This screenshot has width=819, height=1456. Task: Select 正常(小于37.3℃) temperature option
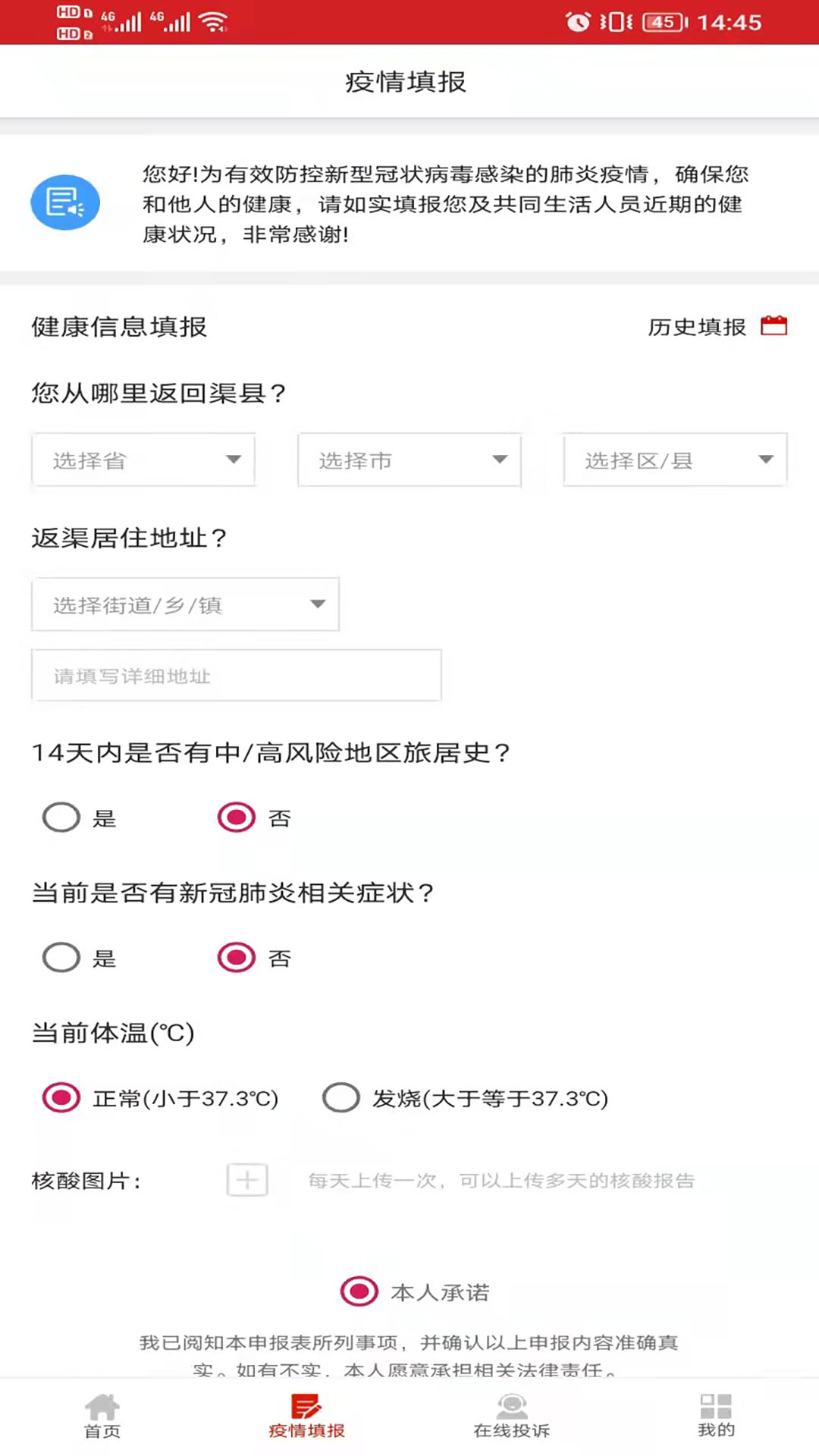coord(61,1097)
